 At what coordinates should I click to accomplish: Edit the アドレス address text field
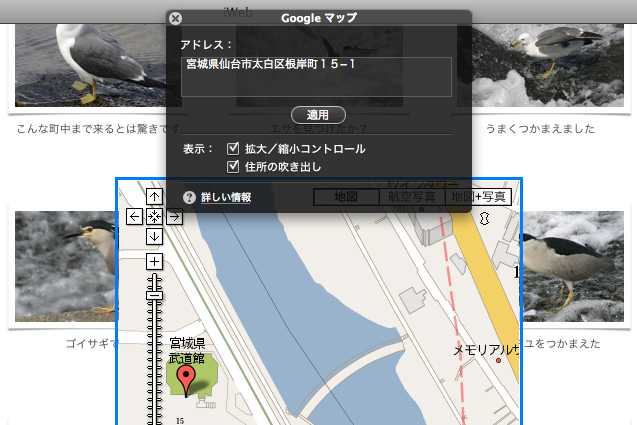tap(316, 77)
